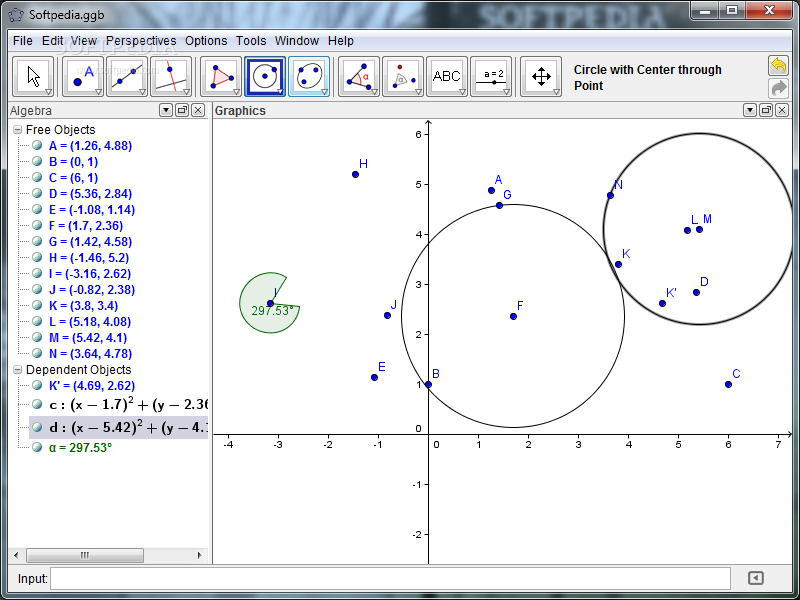Open the View menu
Image resolution: width=800 pixels, height=600 pixels.
pos(84,41)
